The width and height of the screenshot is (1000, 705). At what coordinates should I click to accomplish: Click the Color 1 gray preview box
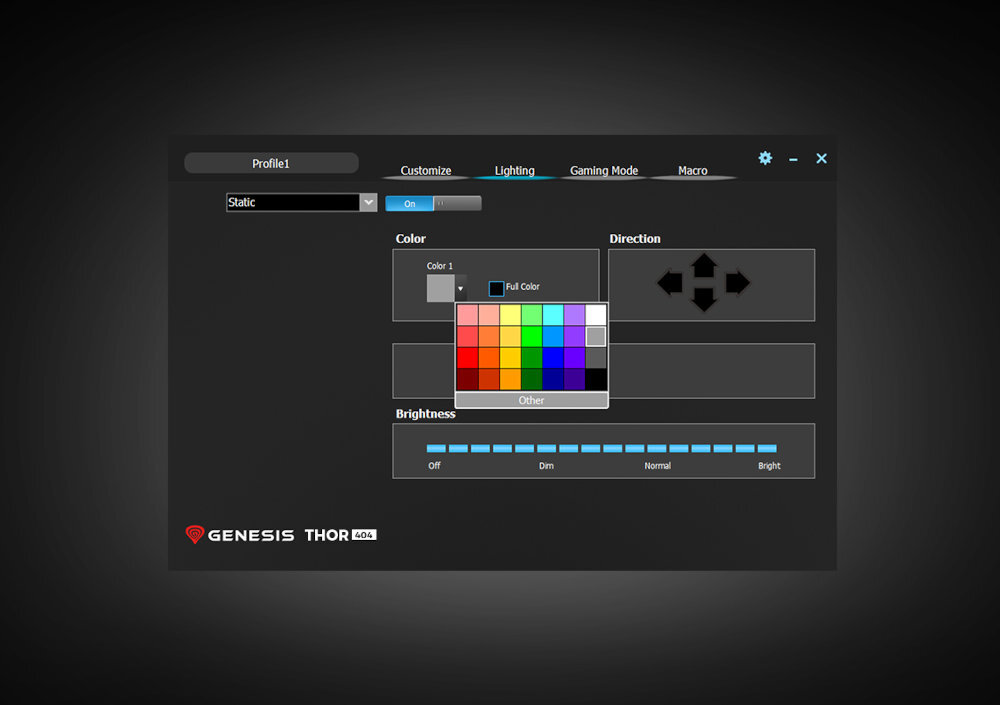(x=440, y=288)
